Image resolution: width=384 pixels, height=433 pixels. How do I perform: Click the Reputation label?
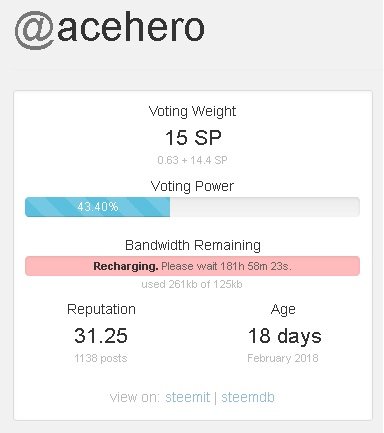point(101,309)
